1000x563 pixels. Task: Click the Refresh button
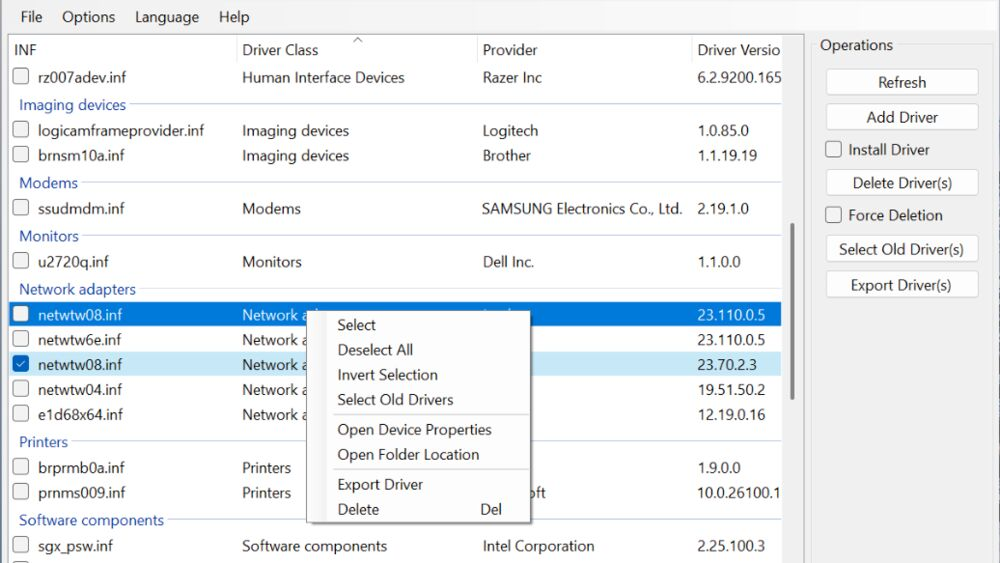902,82
